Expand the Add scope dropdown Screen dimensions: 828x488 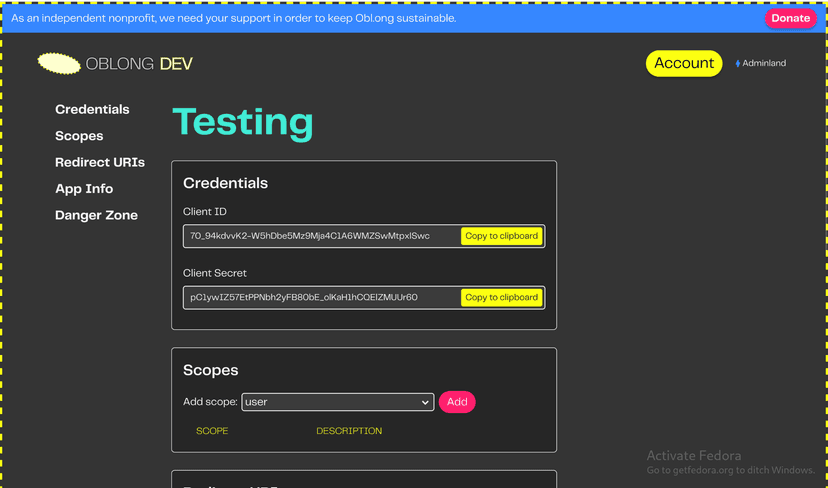point(337,402)
